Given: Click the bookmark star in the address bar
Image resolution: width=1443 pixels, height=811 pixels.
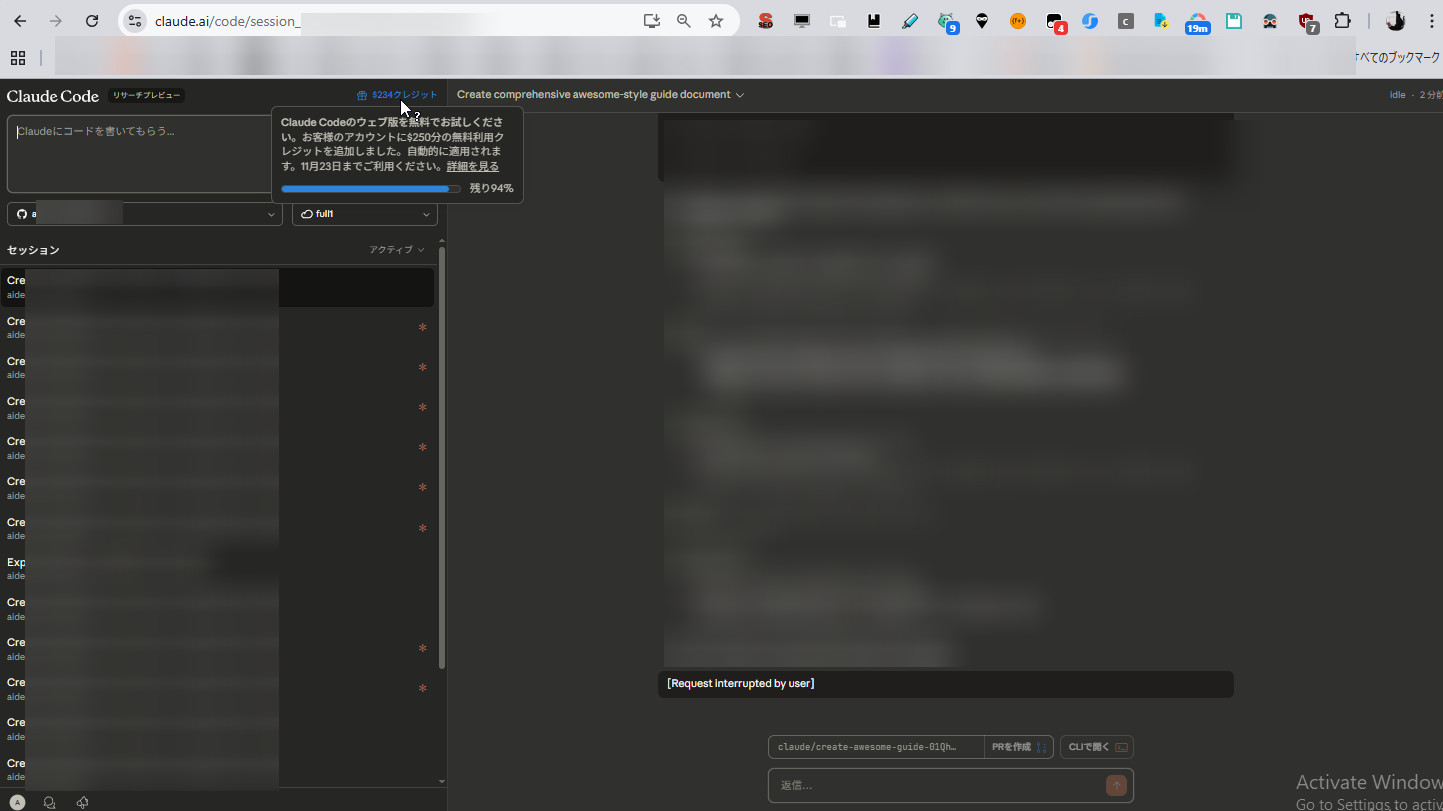Looking at the screenshot, I should pyautogui.click(x=716, y=20).
